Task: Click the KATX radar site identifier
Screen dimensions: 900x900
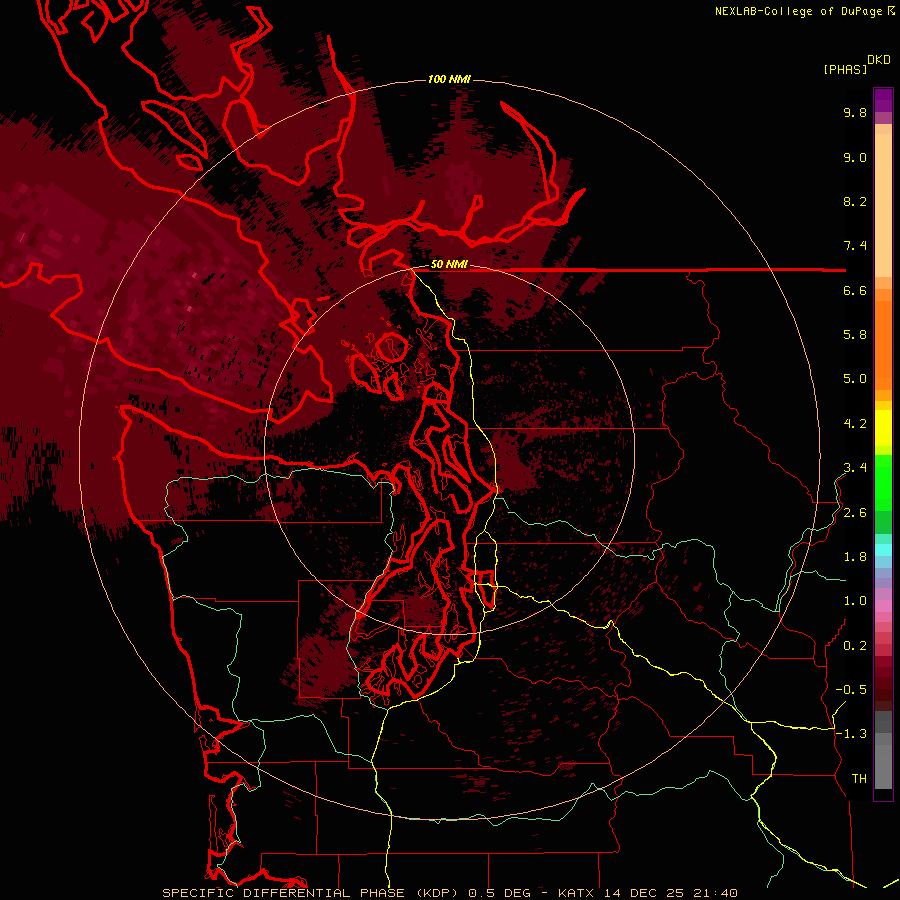Action: pos(577,893)
